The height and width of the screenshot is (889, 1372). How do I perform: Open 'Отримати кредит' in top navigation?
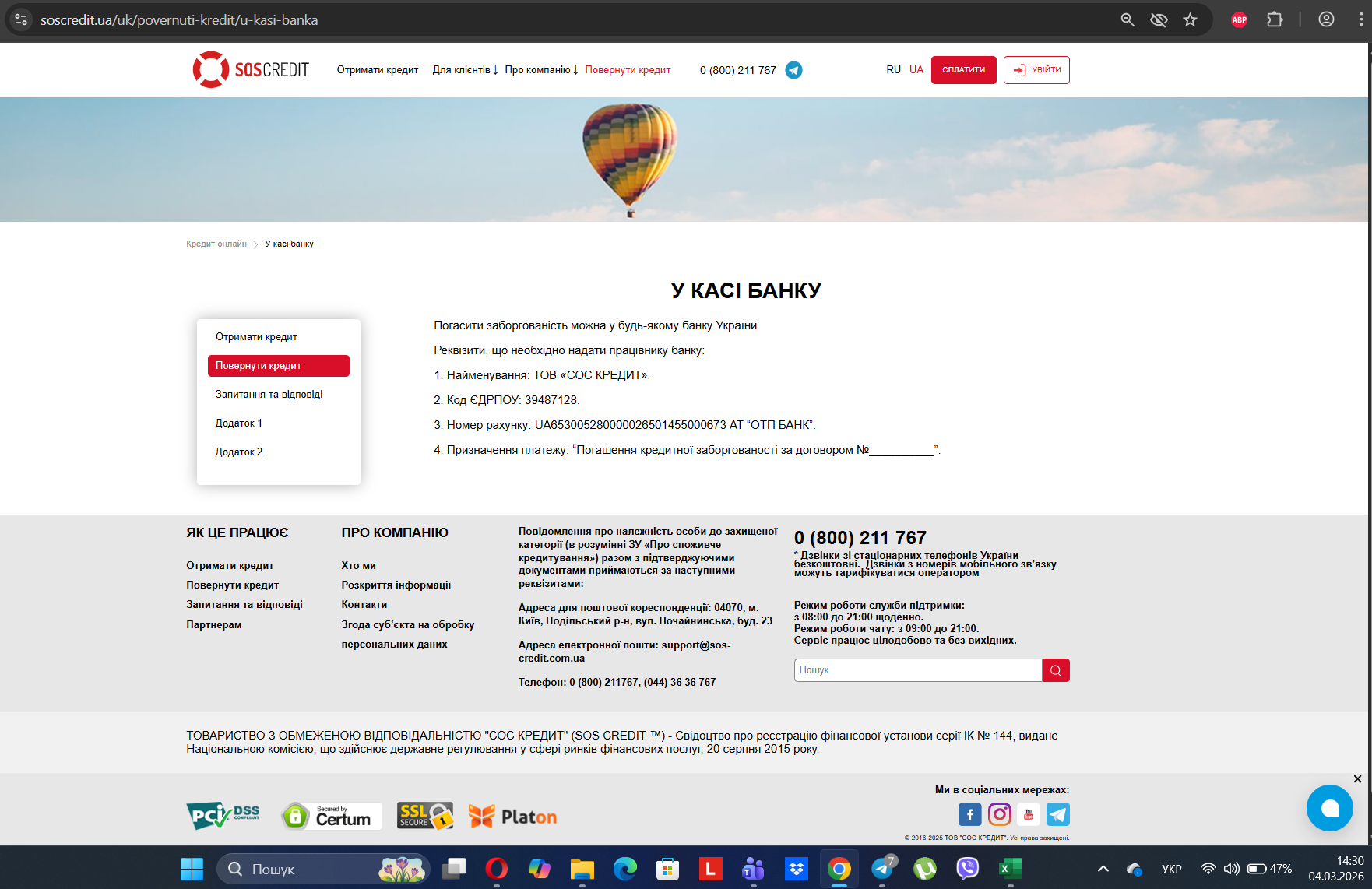pos(378,70)
